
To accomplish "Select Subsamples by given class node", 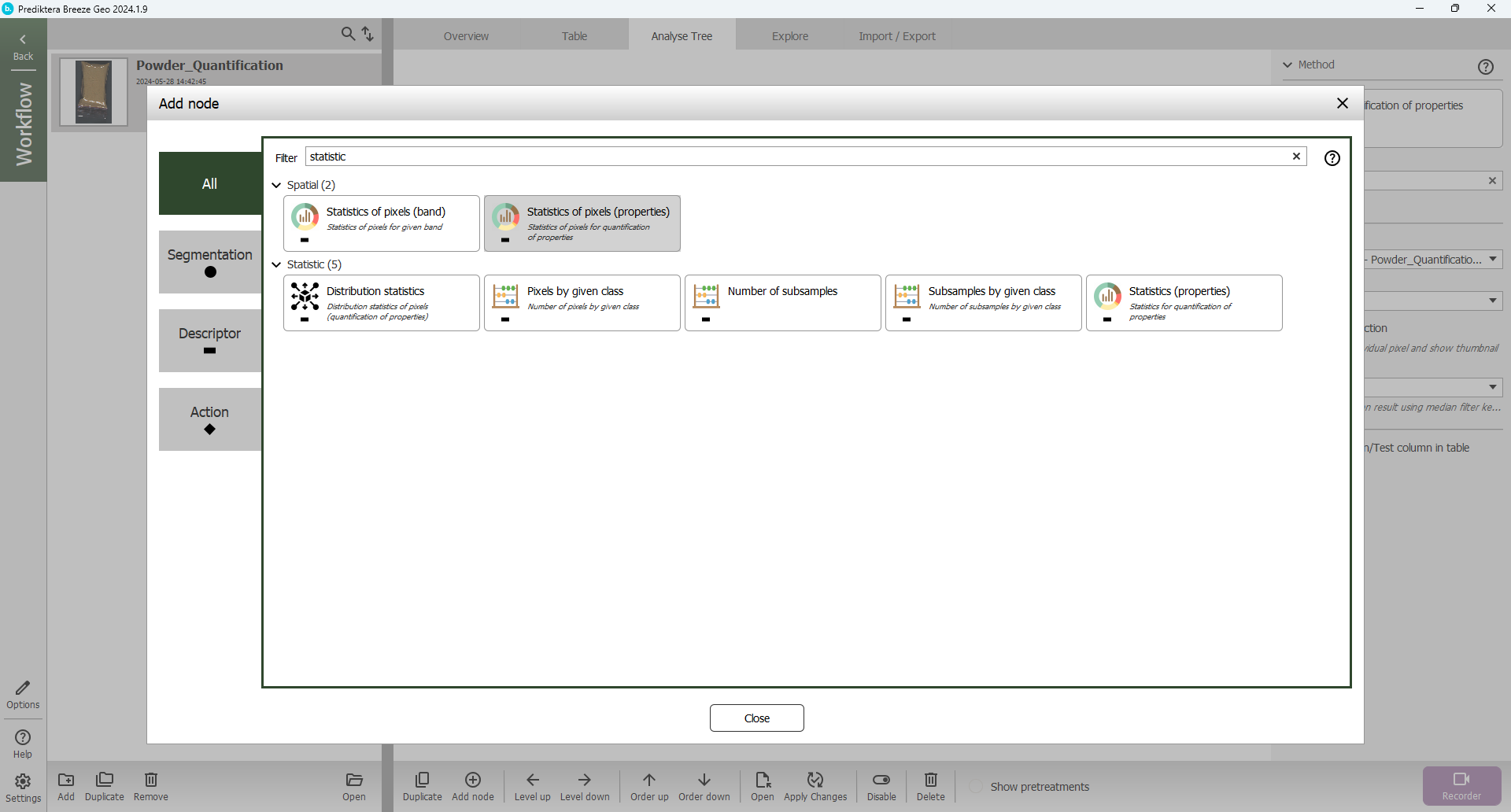I will point(983,302).
